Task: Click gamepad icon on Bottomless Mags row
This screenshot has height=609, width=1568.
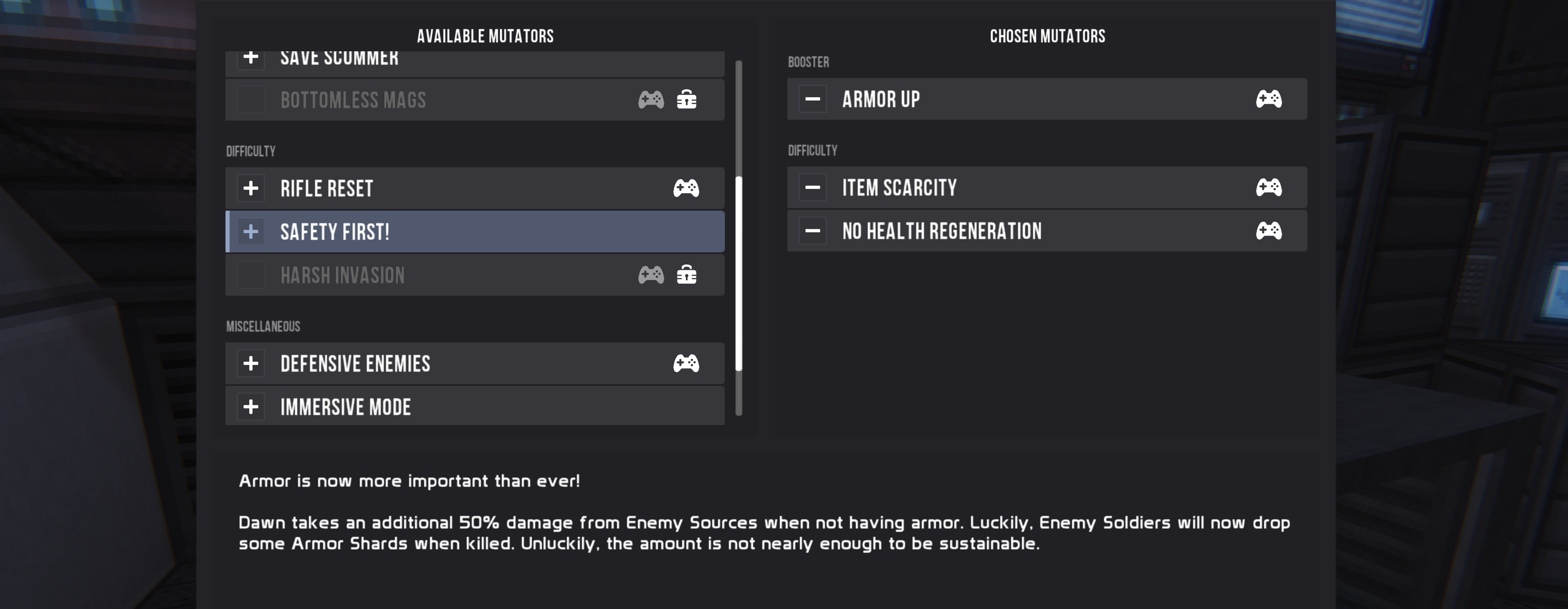Action: pos(651,99)
